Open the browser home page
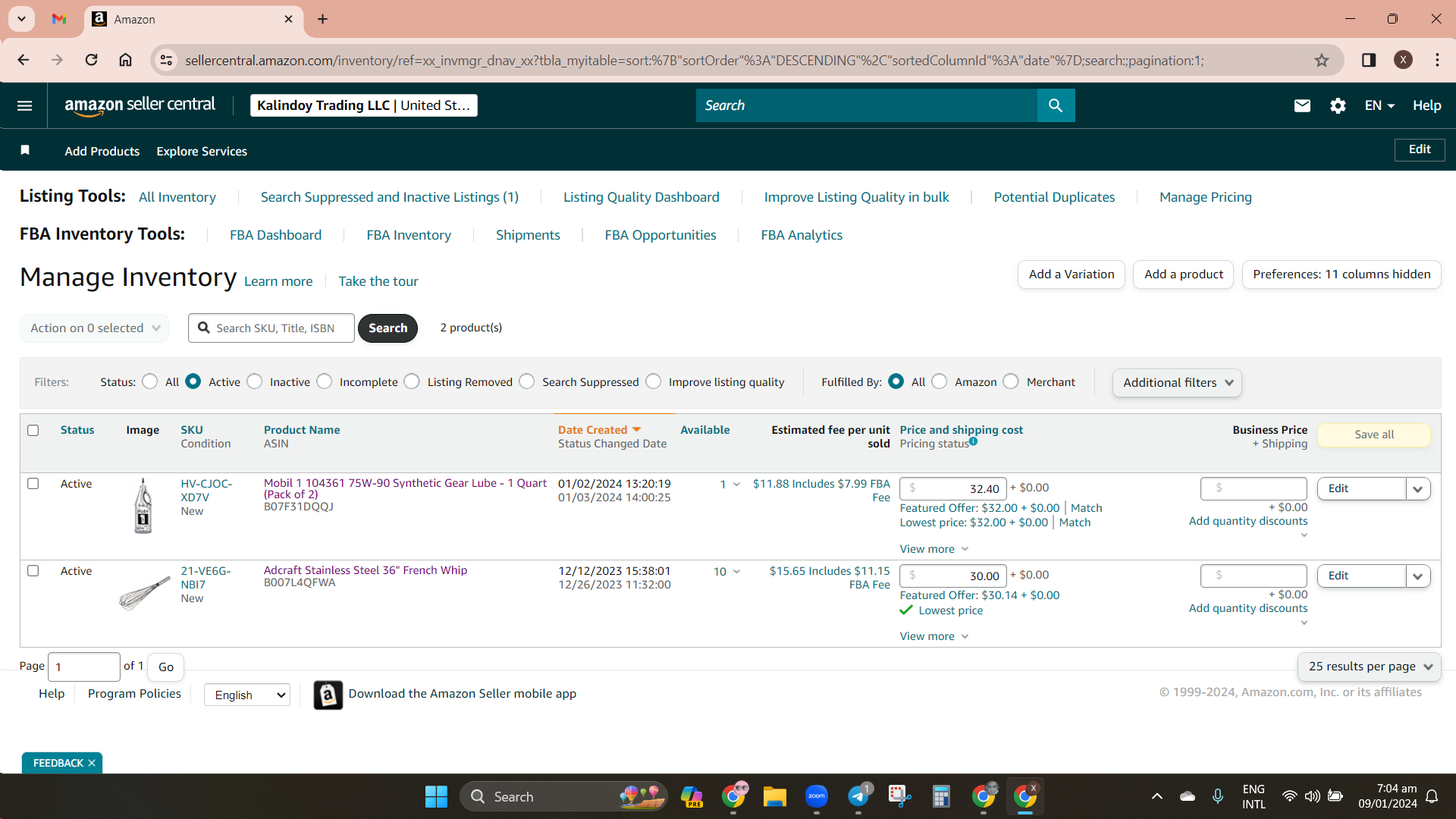The image size is (1456, 819). coord(126,60)
